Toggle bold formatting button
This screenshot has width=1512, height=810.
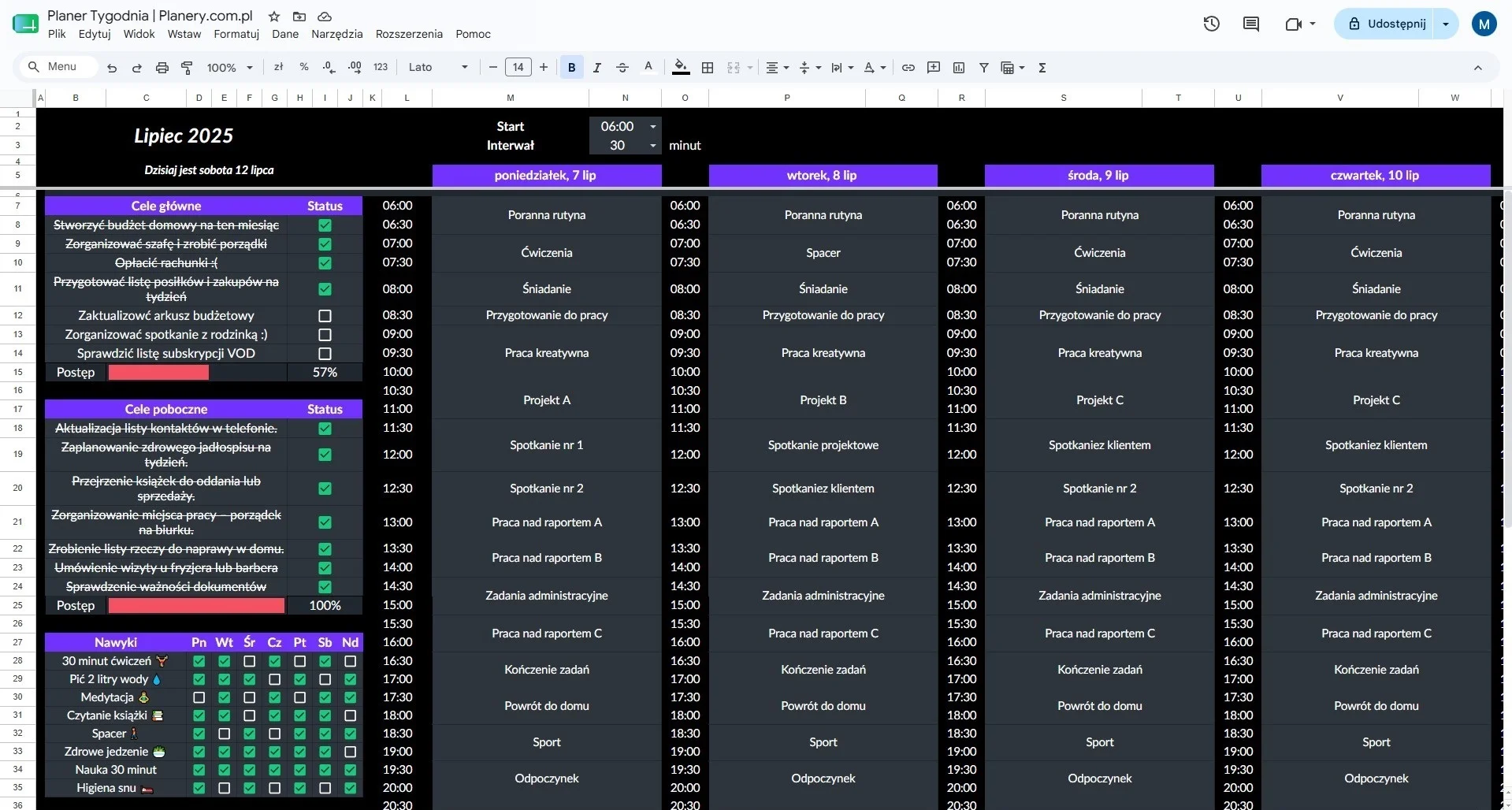[x=572, y=68]
